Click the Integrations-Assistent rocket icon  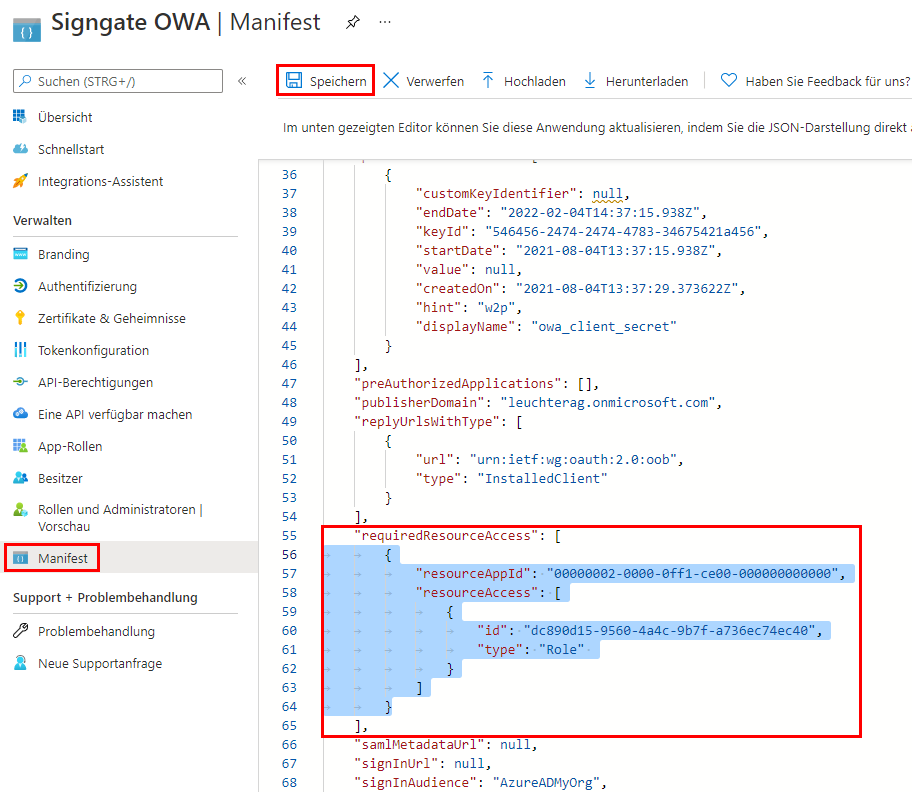click(20, 181)
